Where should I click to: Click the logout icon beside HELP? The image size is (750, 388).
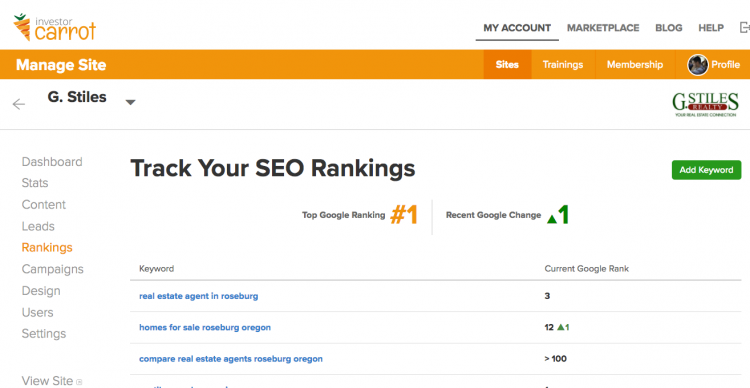tap(745, 28)
